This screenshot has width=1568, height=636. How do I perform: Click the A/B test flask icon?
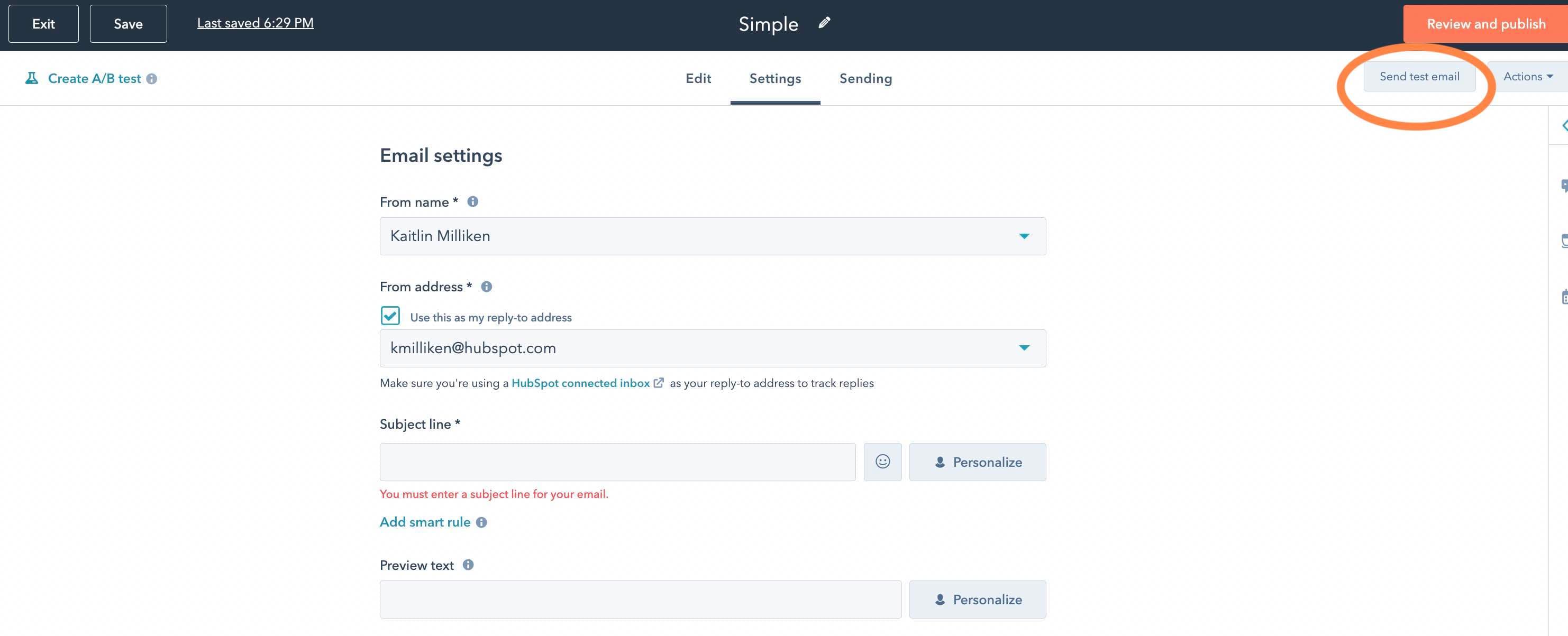click(32, 78)
